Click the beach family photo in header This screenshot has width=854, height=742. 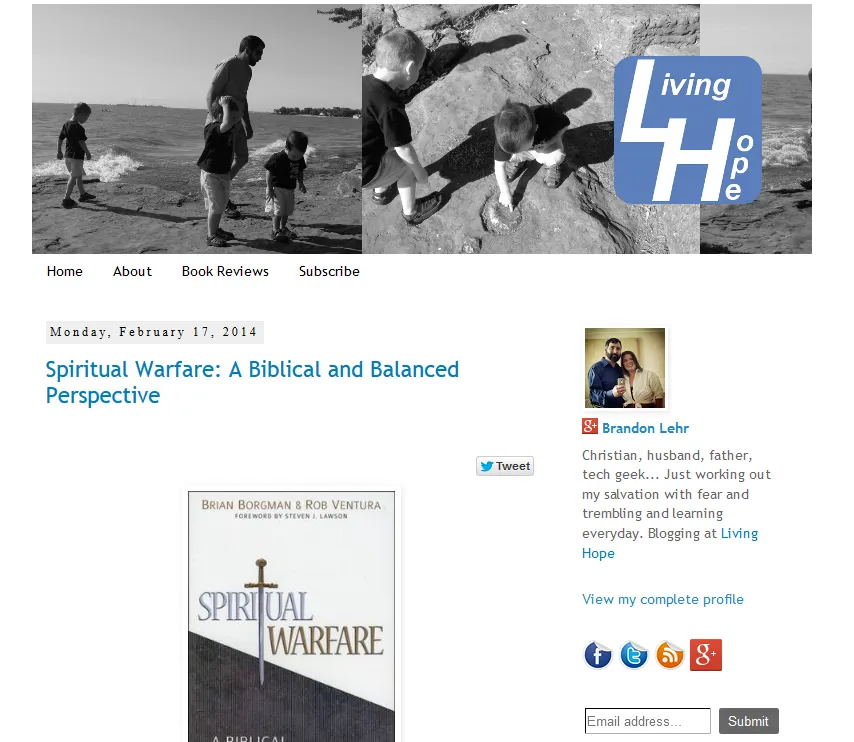point(197,129)
